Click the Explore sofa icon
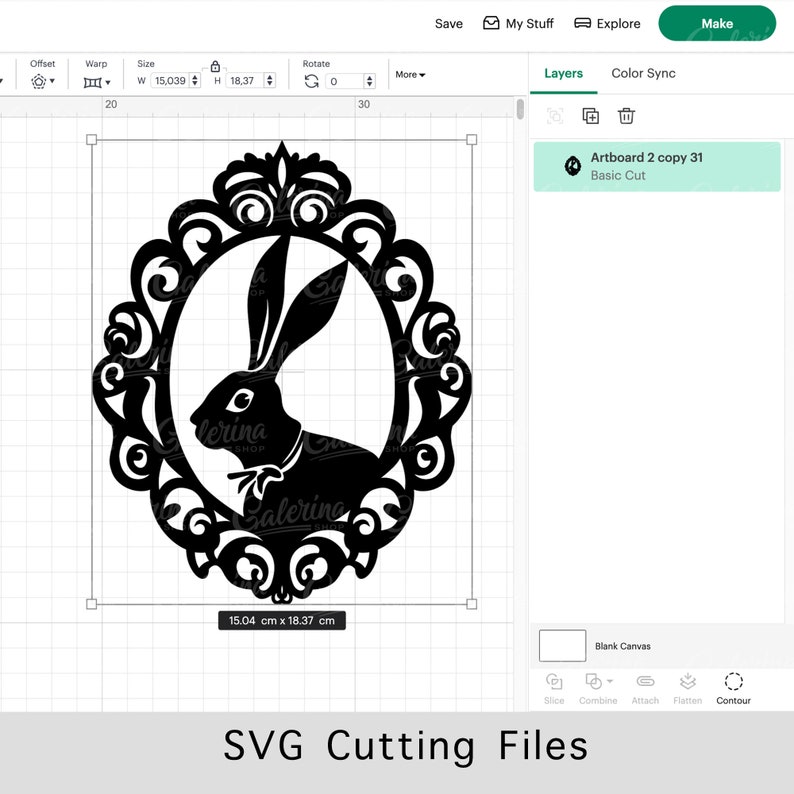Screen dimensions: 794x794 coord(582,23)
